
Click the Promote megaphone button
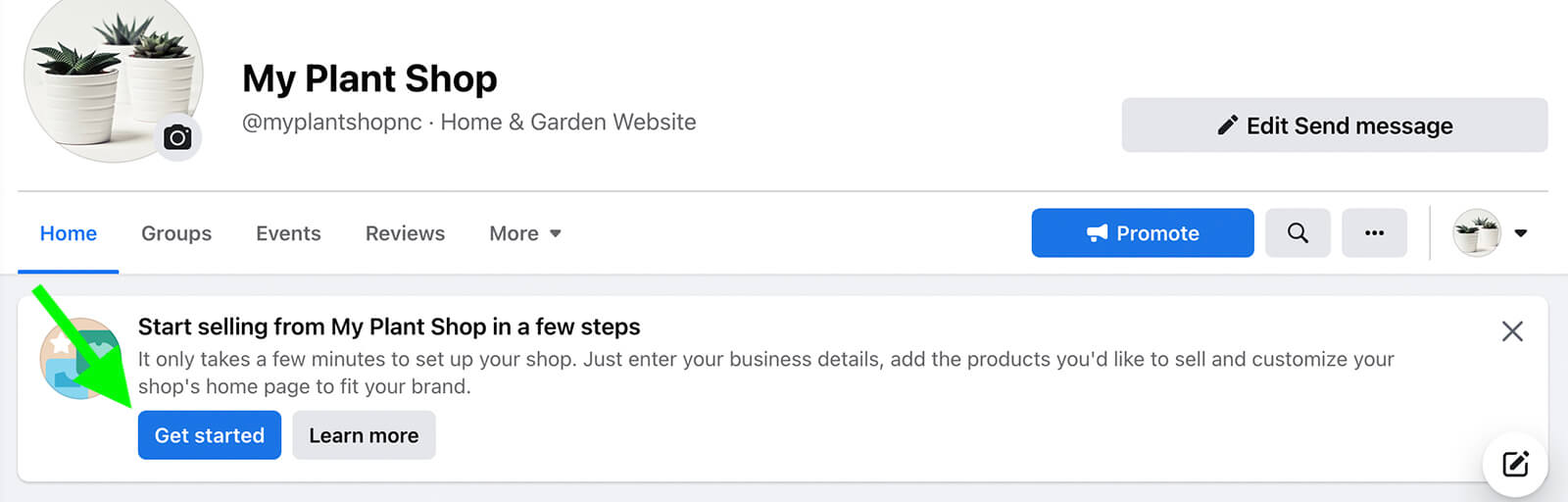point(1143,233)
